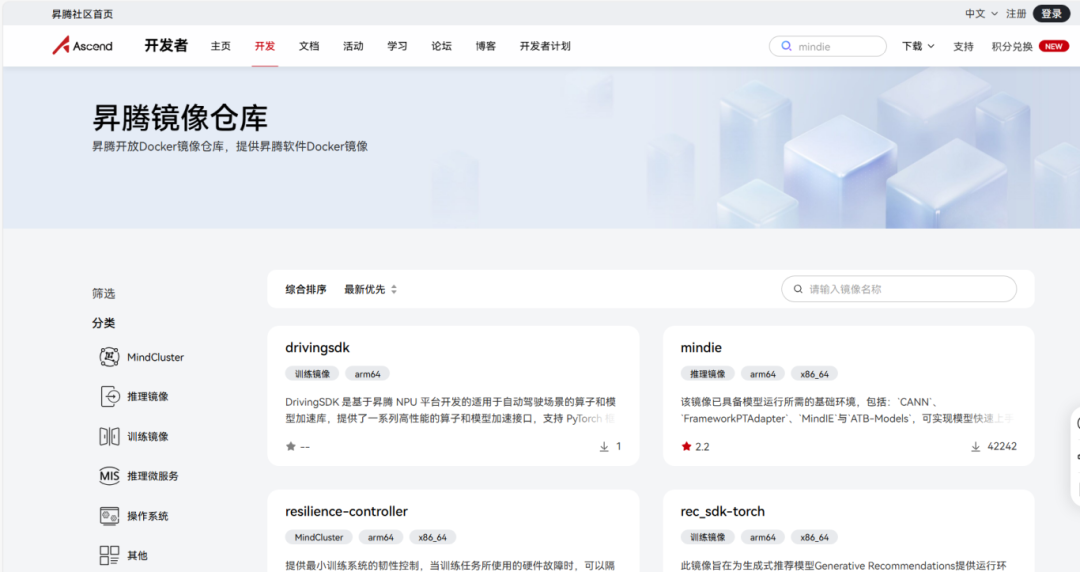
Task: Select the 其他 category icon
Action: pyautogui.click(x=109, y=555)
